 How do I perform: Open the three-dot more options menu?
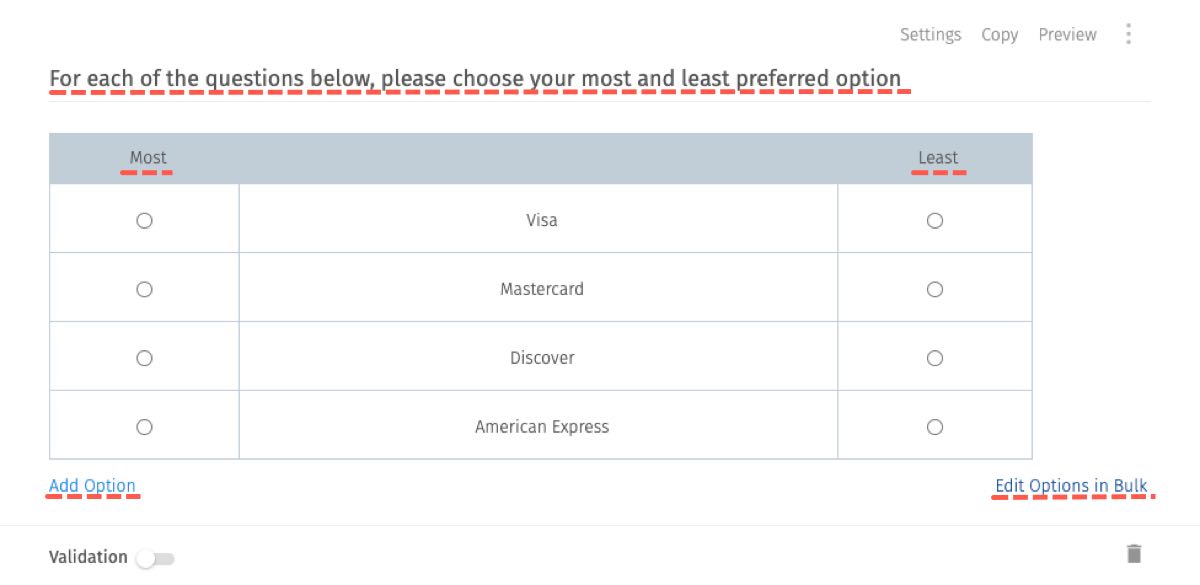(1128, 33)
